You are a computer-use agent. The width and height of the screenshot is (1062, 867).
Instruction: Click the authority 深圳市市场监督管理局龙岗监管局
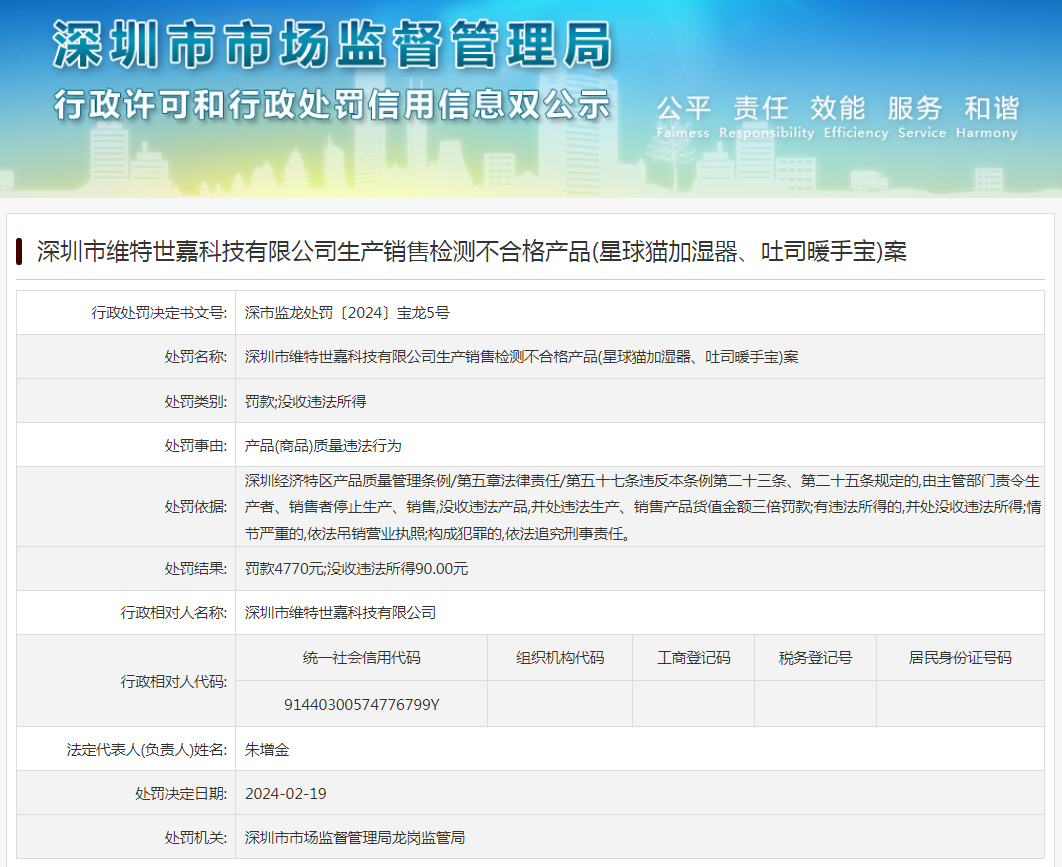click(x=355, y=838)
